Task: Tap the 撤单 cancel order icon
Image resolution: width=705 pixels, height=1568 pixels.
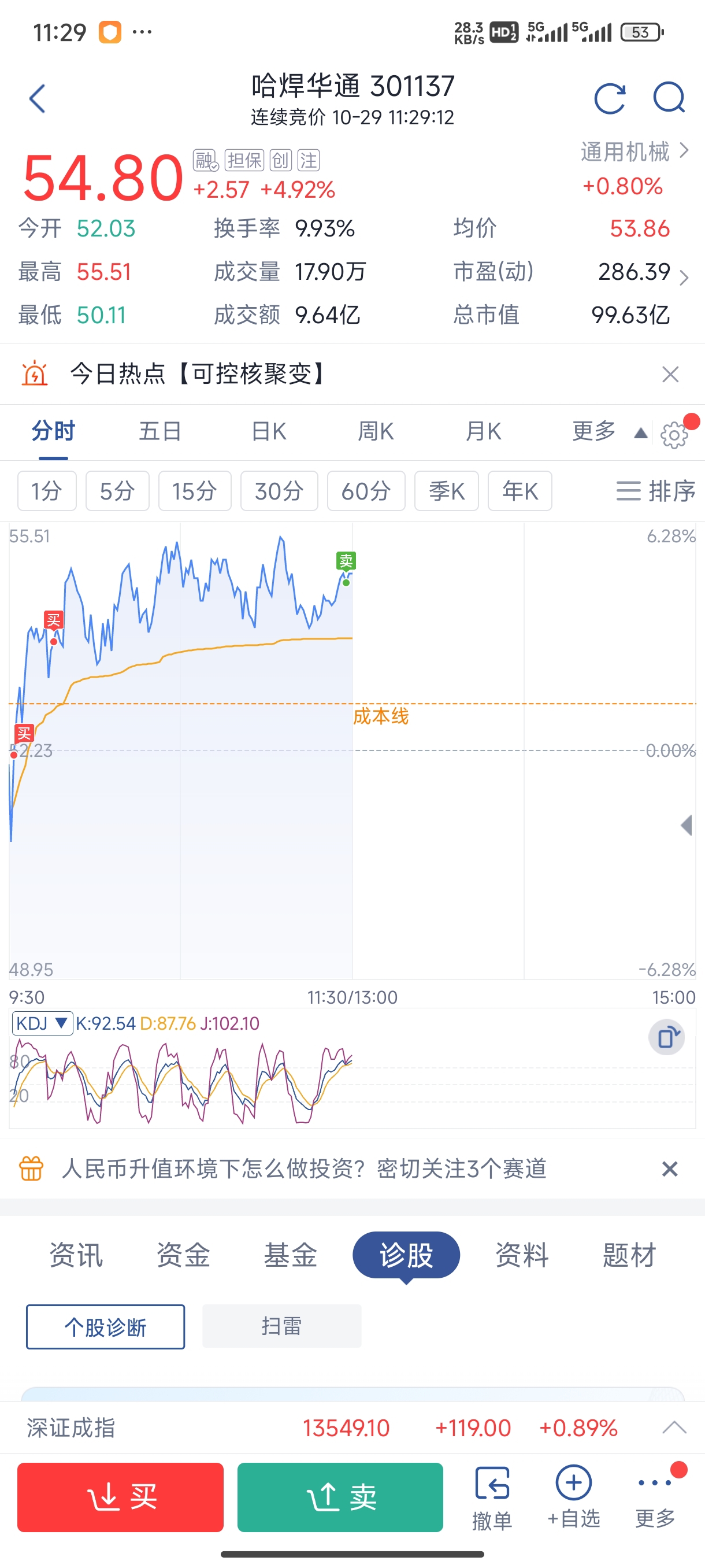Action: tap(492, 1497)
